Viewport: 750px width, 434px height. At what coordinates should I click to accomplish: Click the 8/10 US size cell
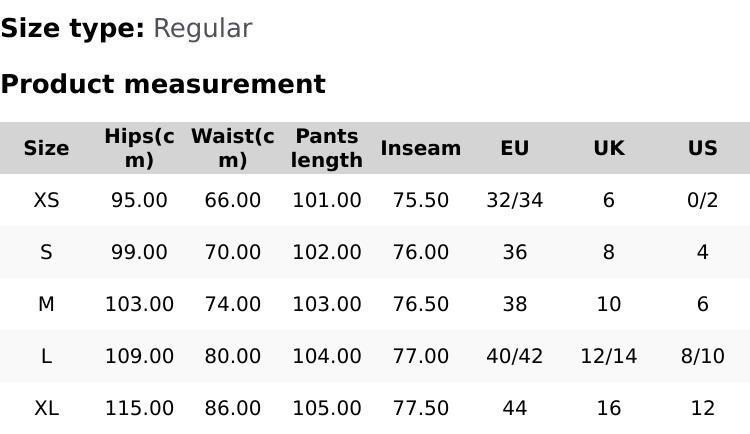pos(703,357)
